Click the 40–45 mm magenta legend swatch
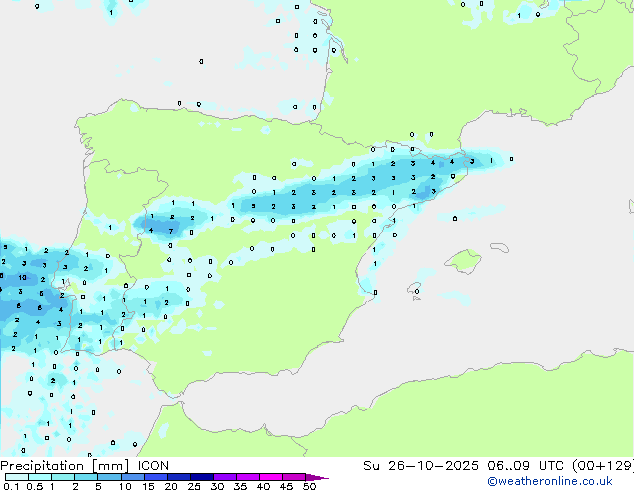 point(271,477)
